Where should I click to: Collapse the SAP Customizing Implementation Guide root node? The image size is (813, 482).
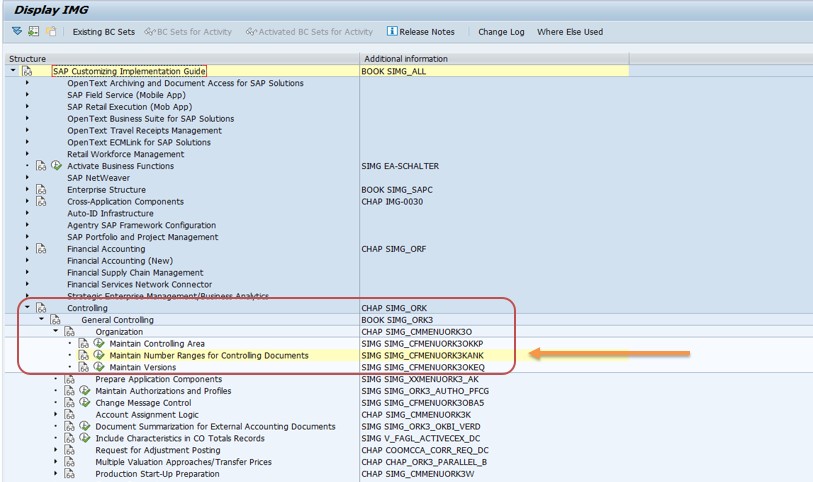click(13, 70)
